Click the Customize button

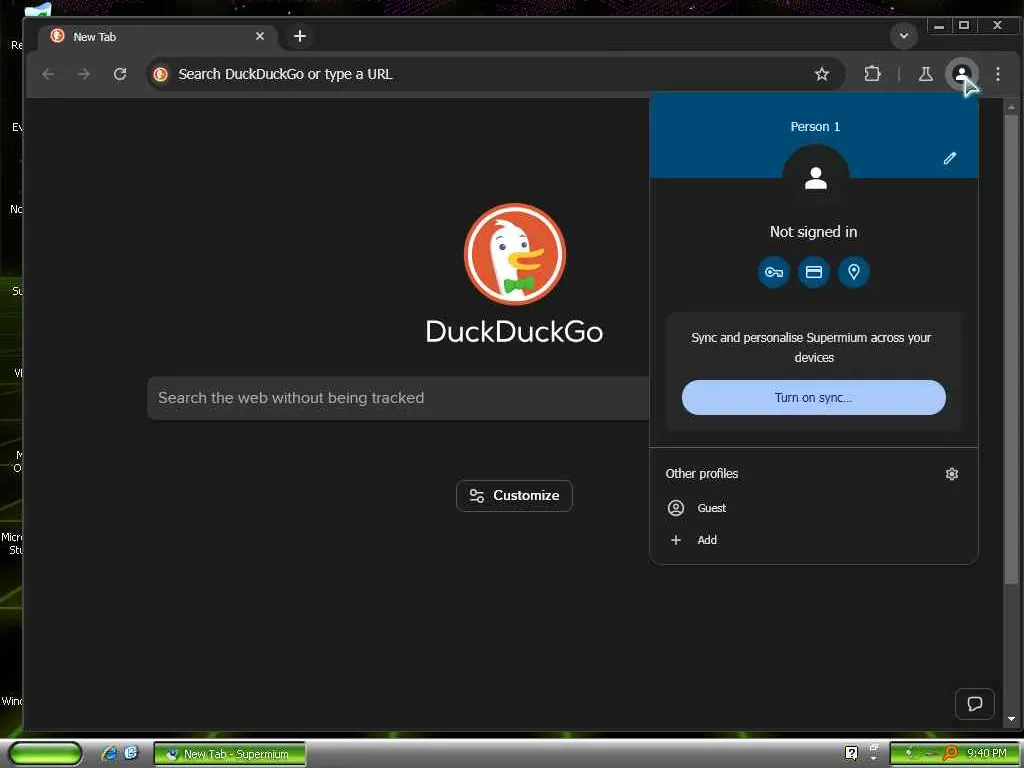pyautogui.click(x=514, y=496)
